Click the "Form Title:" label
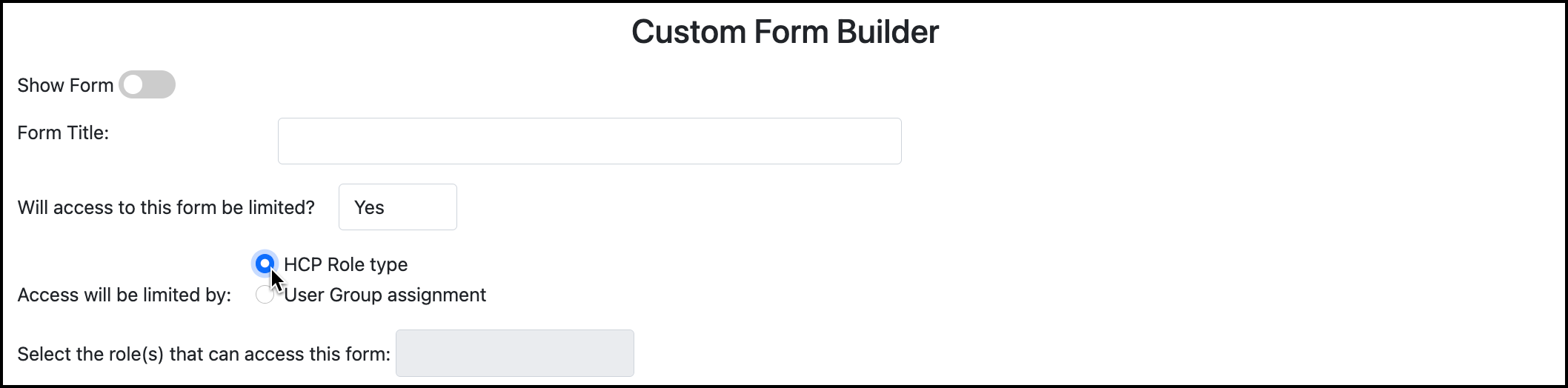Image resolution: width=1568 pixels, height=388 pixels. (x=63, y=133)
